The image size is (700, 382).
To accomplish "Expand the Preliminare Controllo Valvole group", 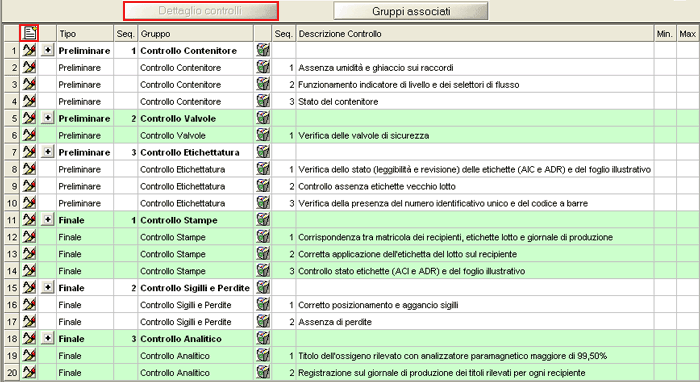I will (x=47, y=118).
